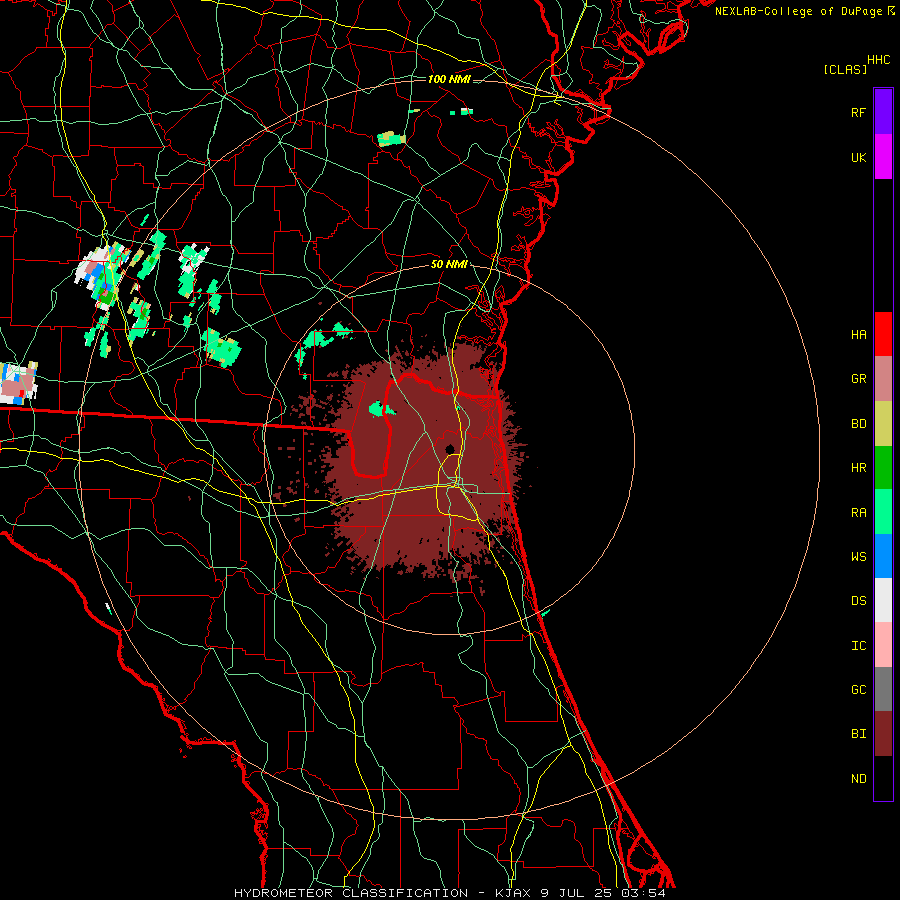
Task: Click the black radar site dot
Action: [x=449, y=449]
